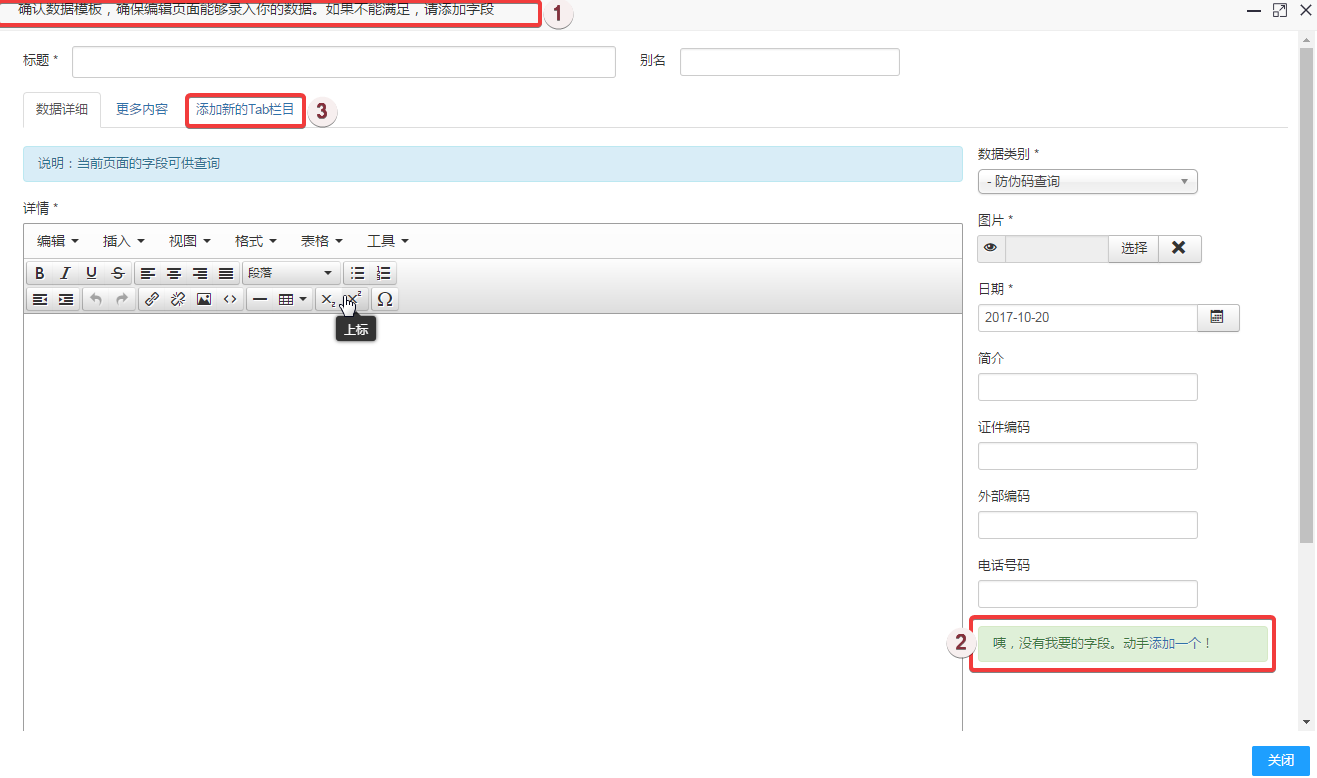Open the 段落 paragraph format dropdown
Image resolution: width=1317 pixels, height=778 pixels.
pos(292,273)
